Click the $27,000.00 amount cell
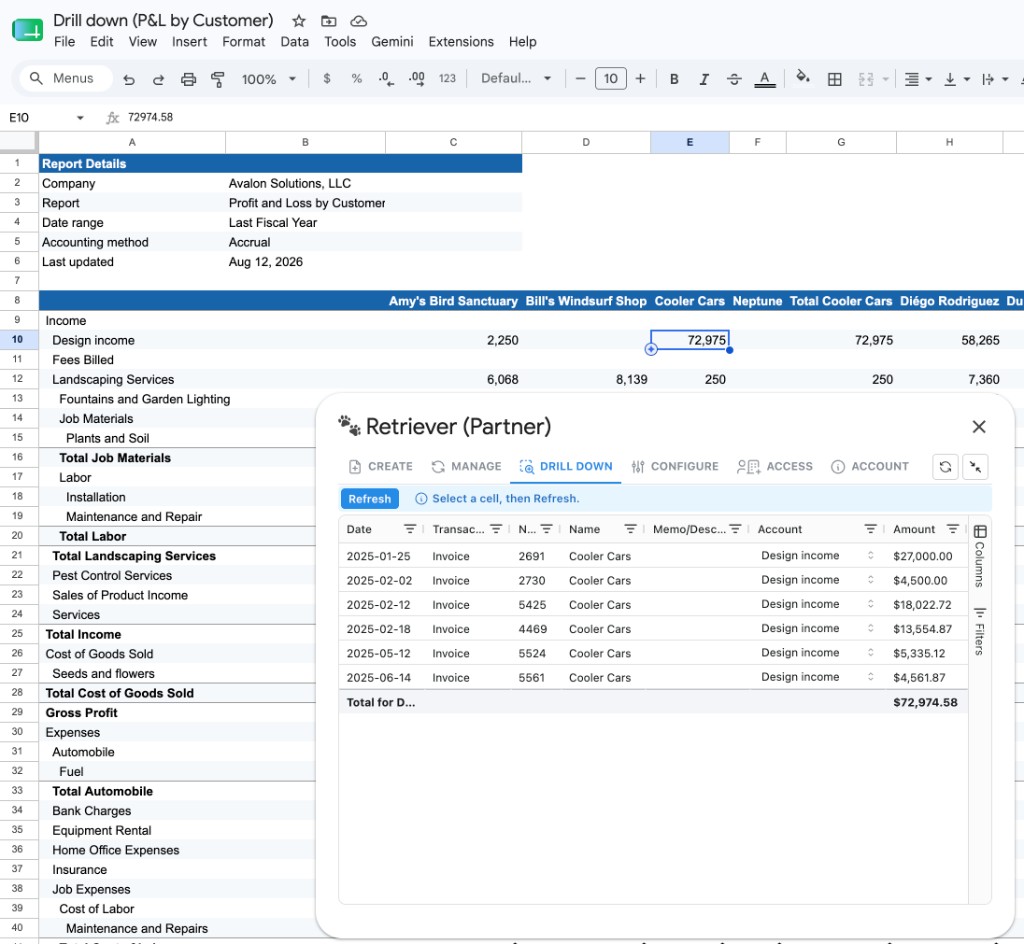This screenshot has width=1024, height=944. [x=922, y=556]
